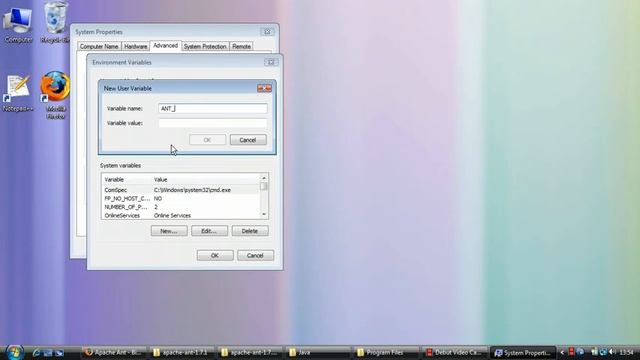This screenshot has width=640, height=360.
Task: Click the taskbar clock showing 13:54
Action: (x=627, y=352)
